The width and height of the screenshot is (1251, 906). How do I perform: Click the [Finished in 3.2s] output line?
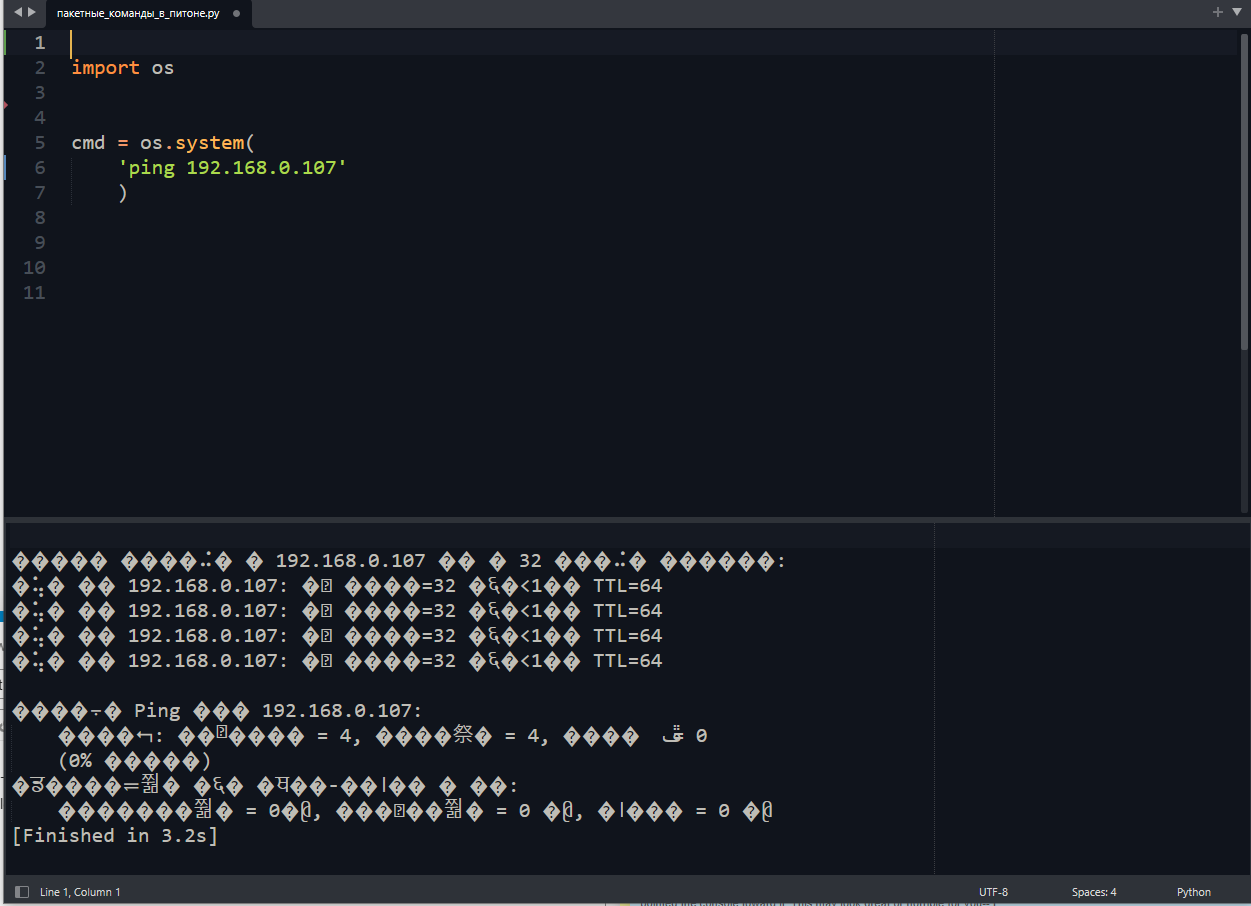point(115,835)
